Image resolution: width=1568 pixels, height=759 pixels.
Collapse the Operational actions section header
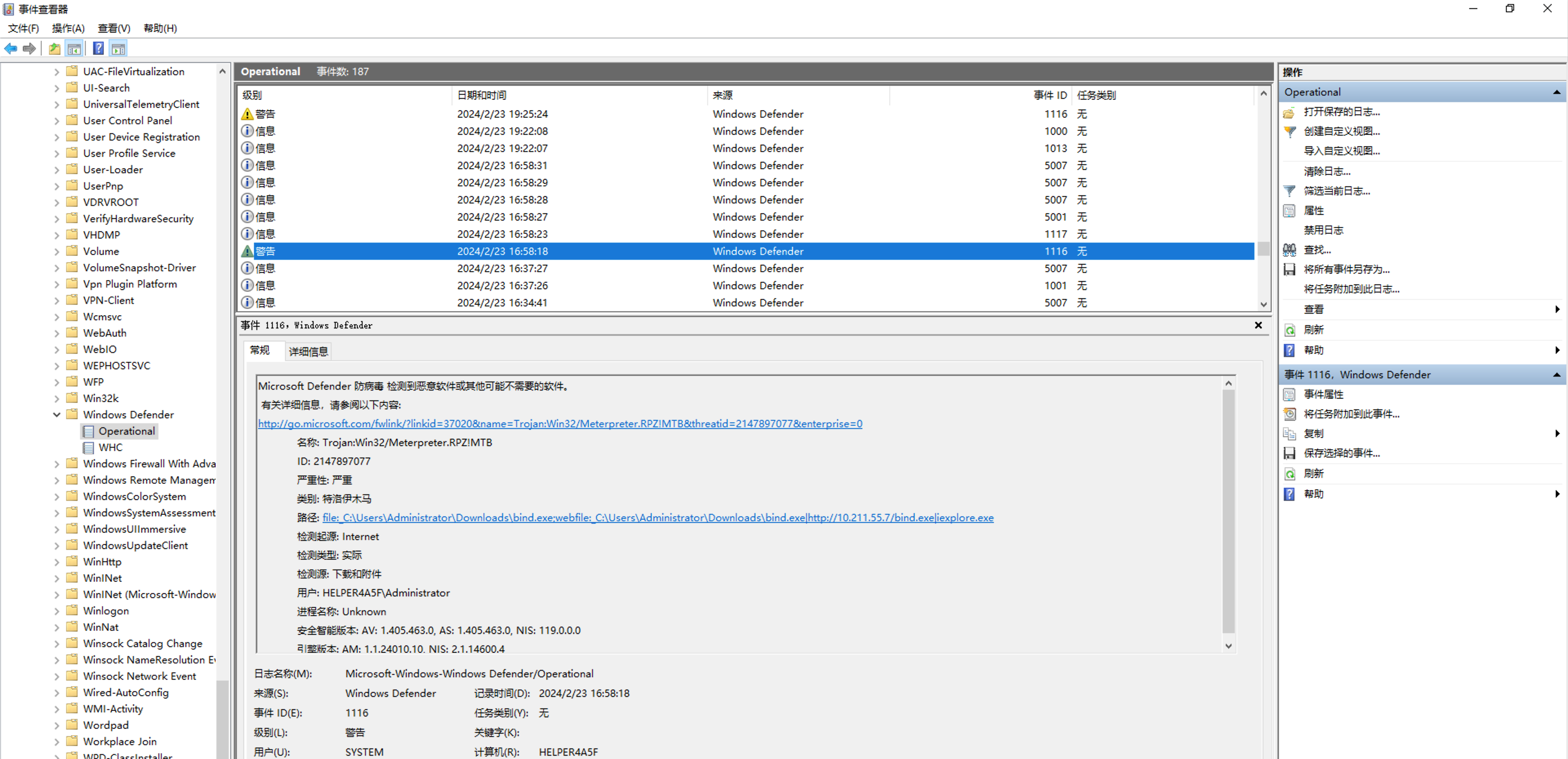[1557, 92]
